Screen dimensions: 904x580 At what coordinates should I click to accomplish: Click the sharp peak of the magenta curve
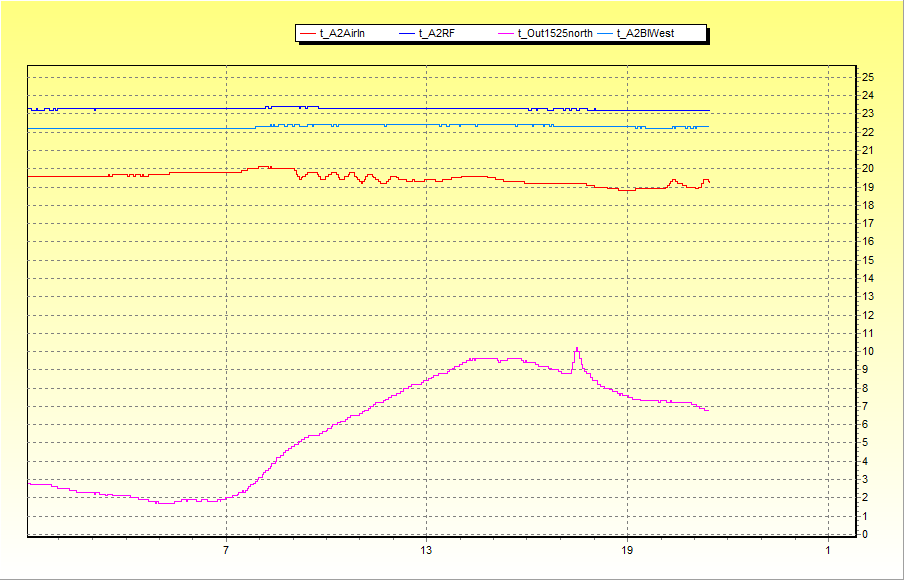tap(577, 349)
